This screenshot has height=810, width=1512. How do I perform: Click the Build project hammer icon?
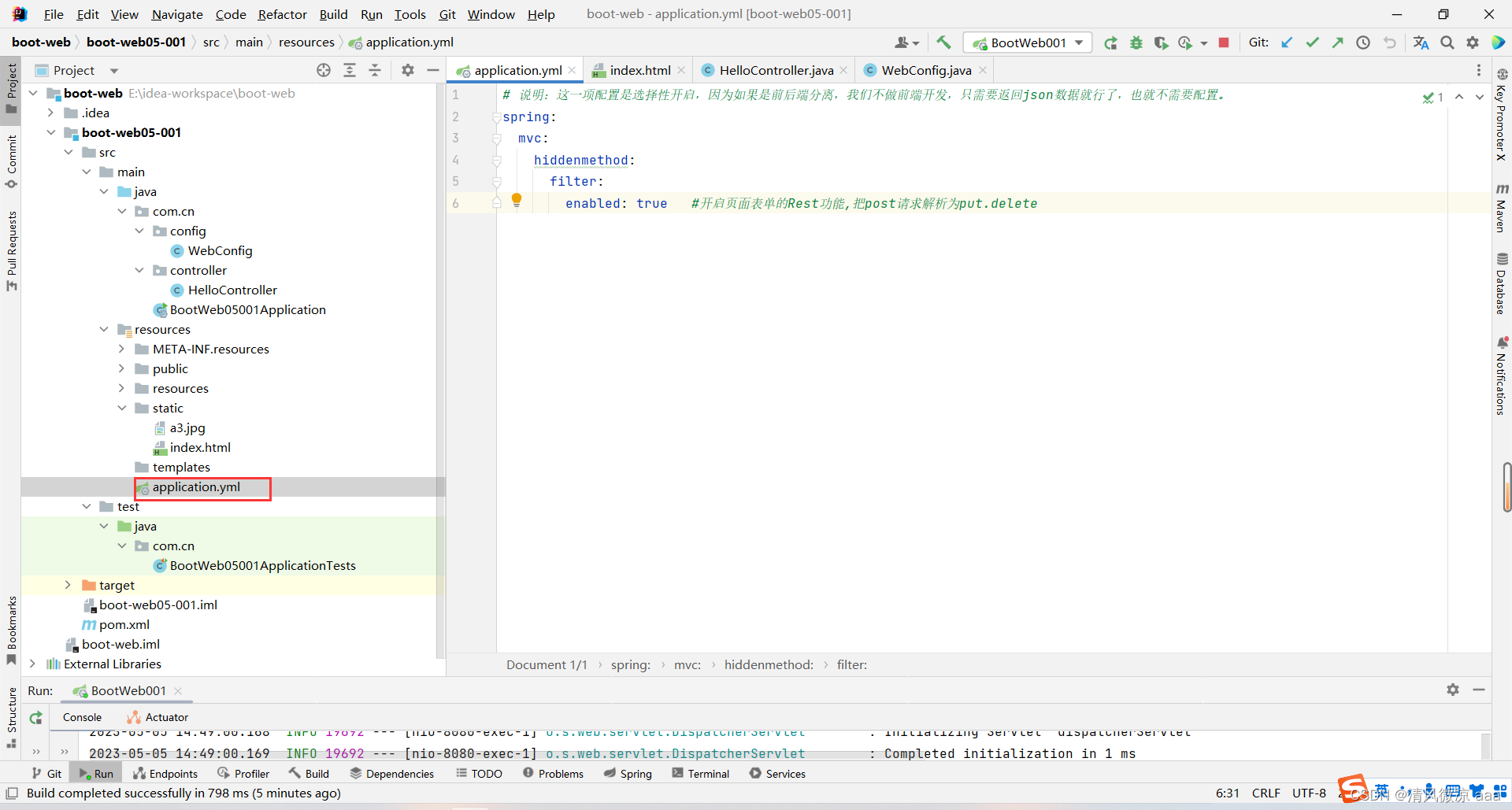point(943,43)
